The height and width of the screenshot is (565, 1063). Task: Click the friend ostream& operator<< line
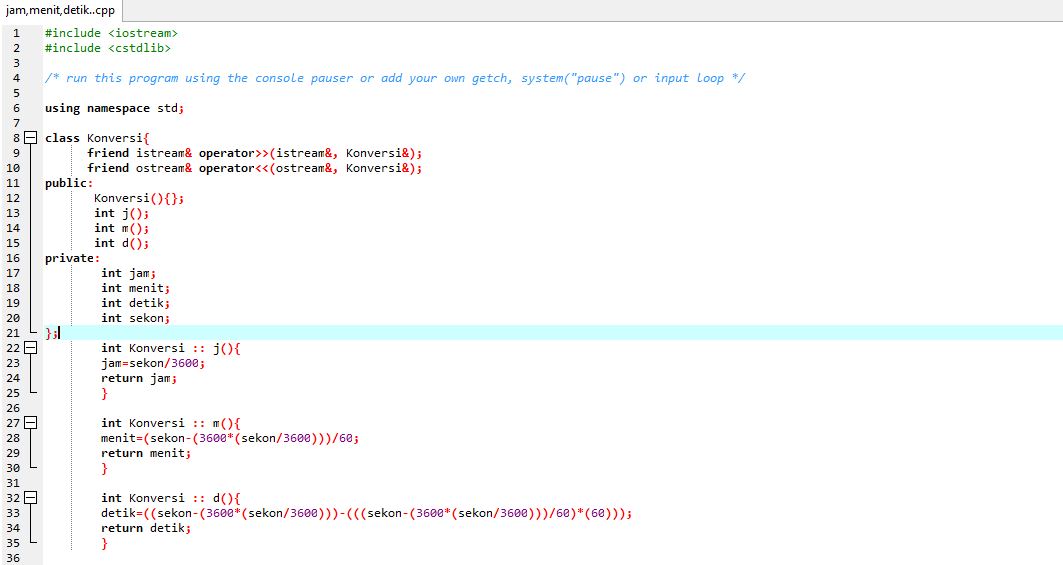point(254,168)
